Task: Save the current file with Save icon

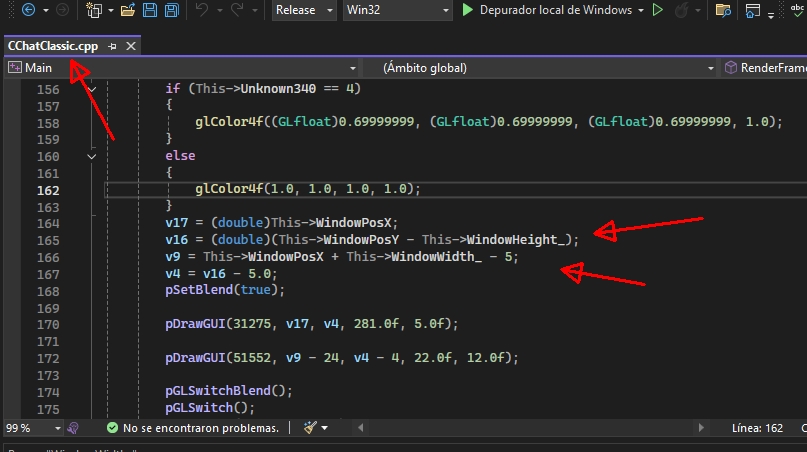Action: click(150, 10)
